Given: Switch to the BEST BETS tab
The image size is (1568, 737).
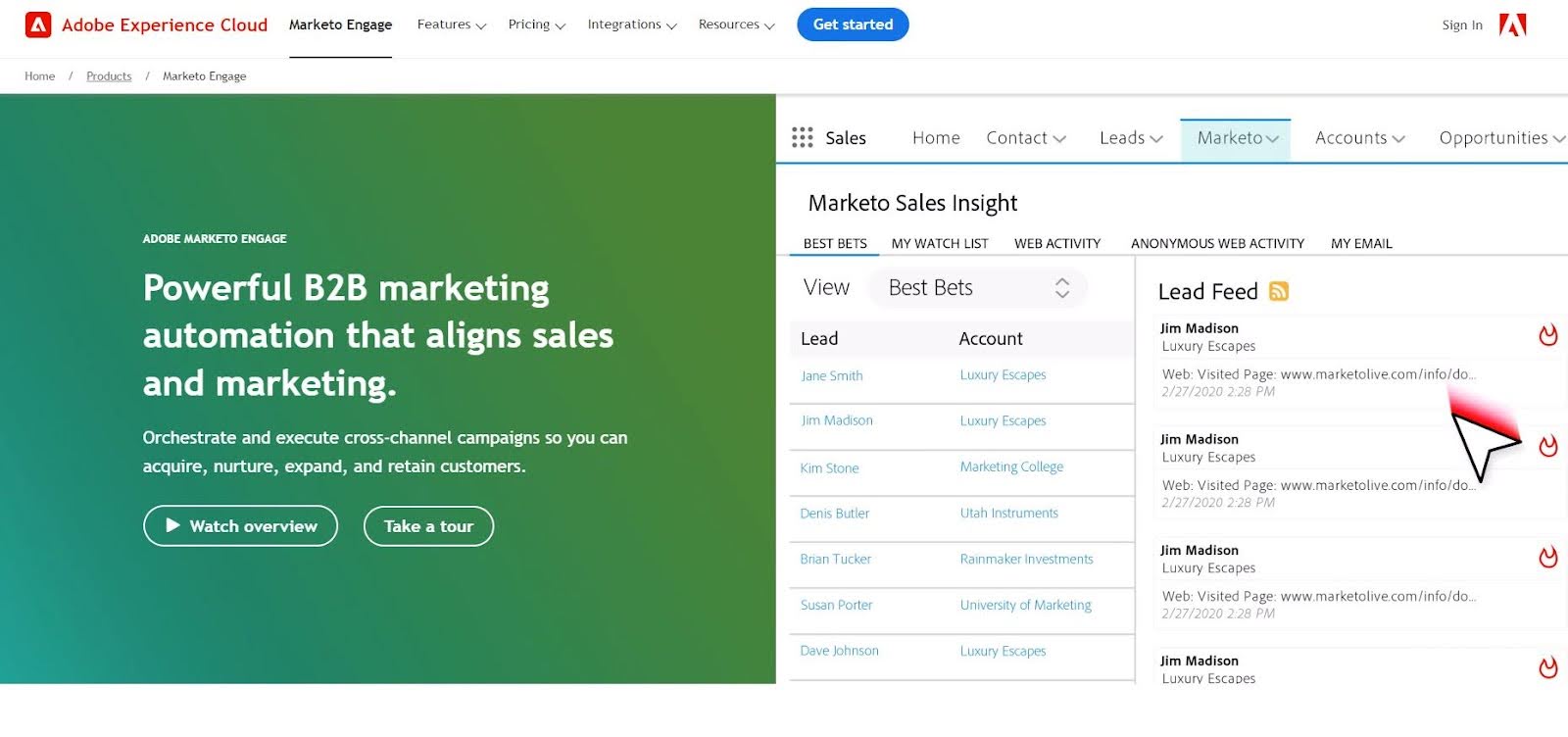Looking at the screenshot, I should coord(835,243).
